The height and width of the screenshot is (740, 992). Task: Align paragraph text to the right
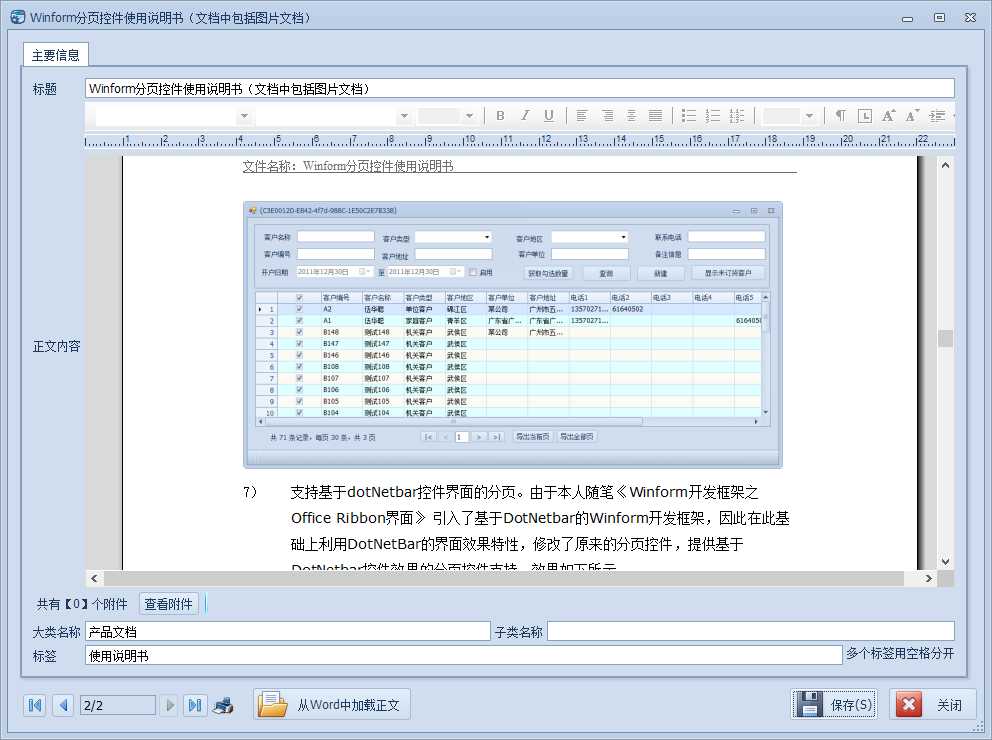(607, 116)
